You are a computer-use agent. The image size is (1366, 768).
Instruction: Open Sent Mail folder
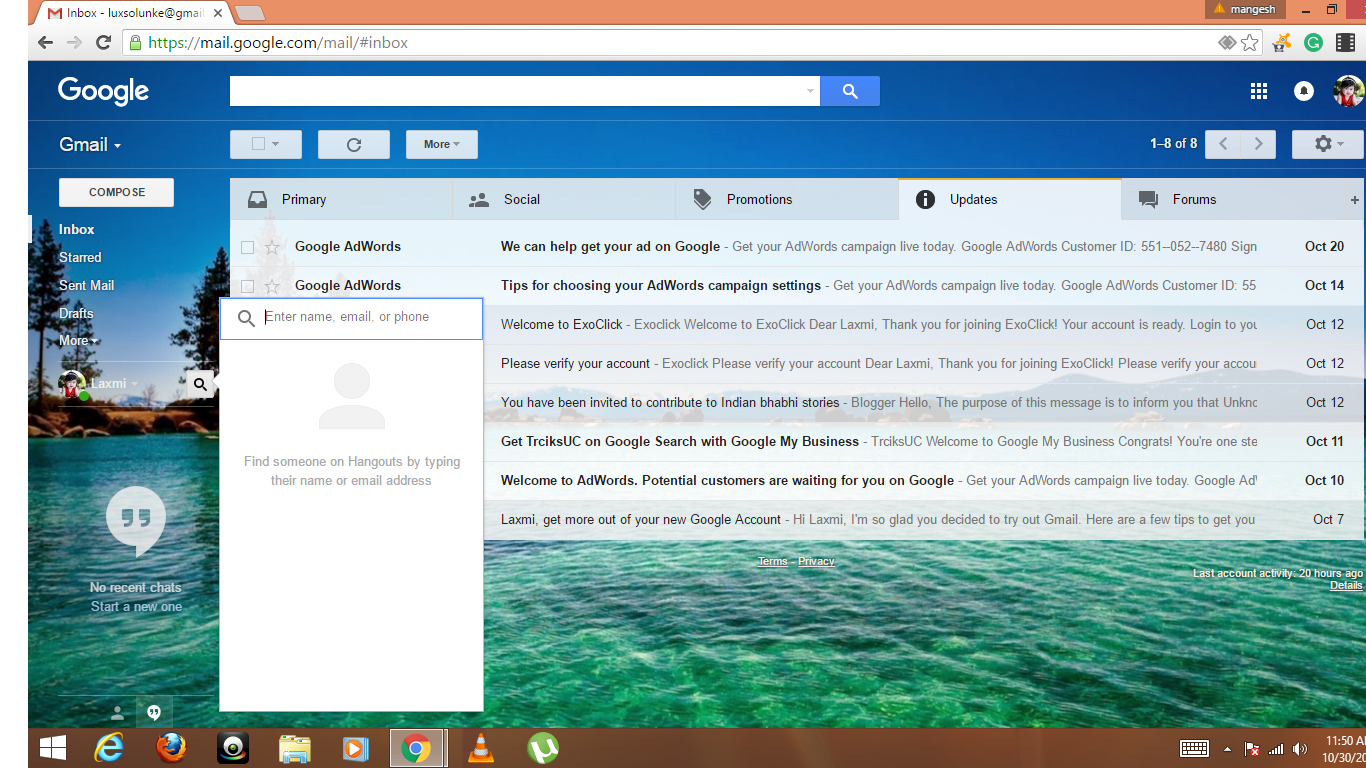point(87,285)
